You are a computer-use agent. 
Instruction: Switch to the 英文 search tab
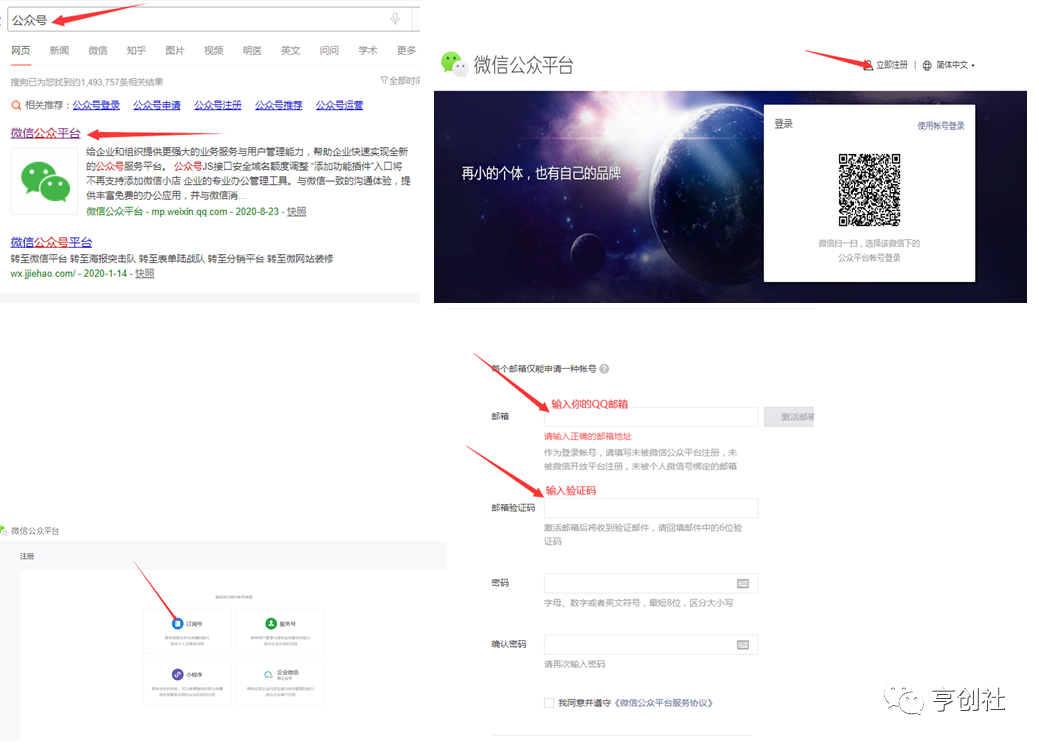[290, 50]
